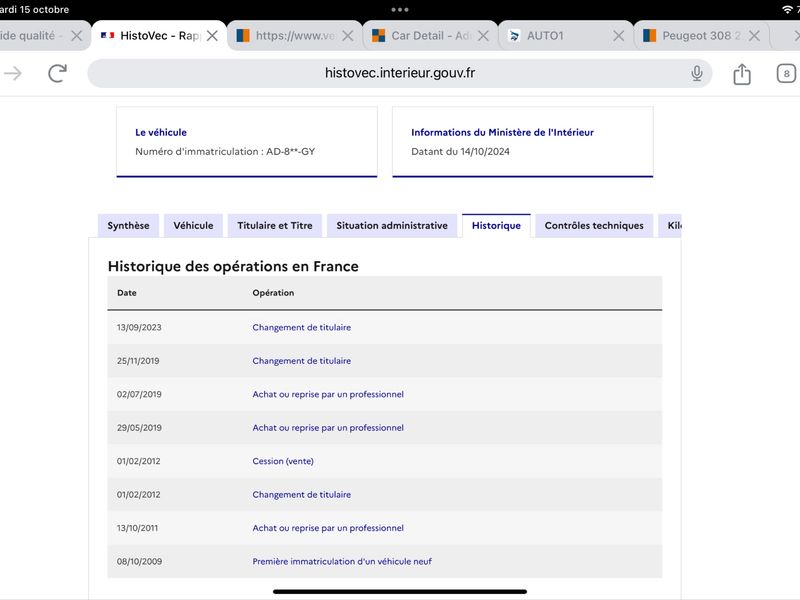Close the 'ide qualité' tab
The height and width of the screenshot is (600, 800).
[77, 36]
